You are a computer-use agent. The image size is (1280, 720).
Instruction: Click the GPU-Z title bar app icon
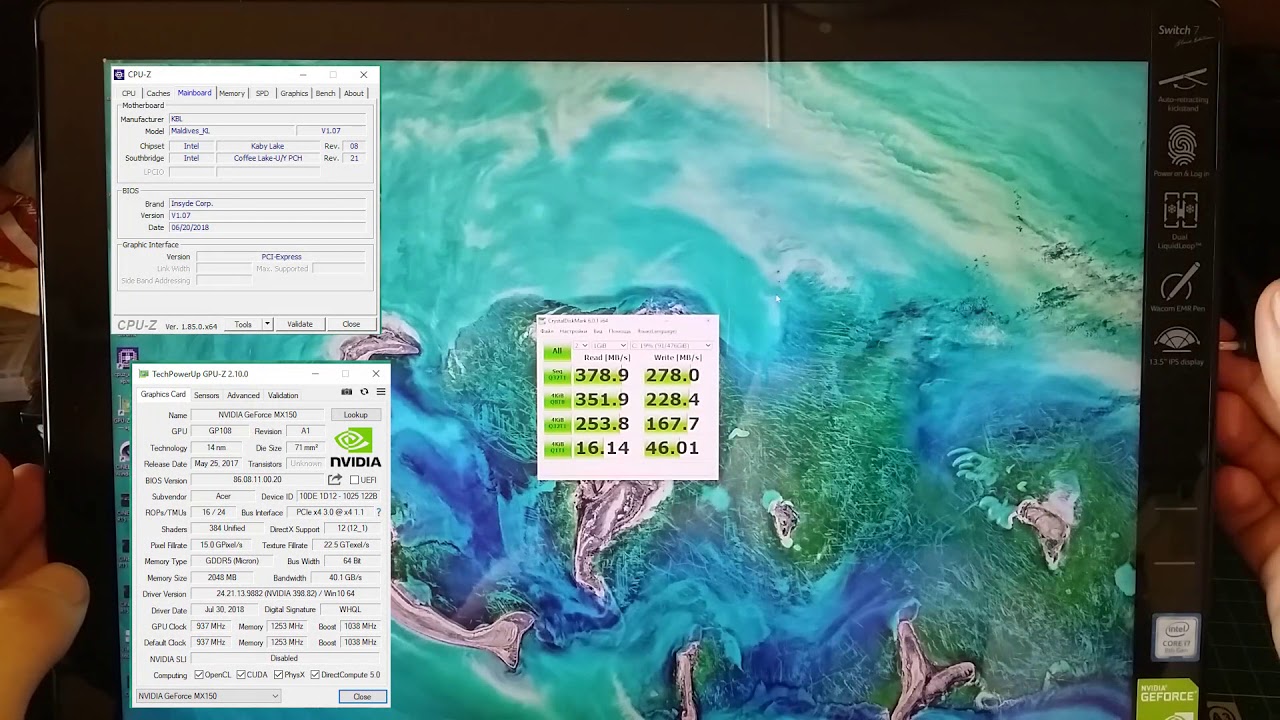(143, 374)
